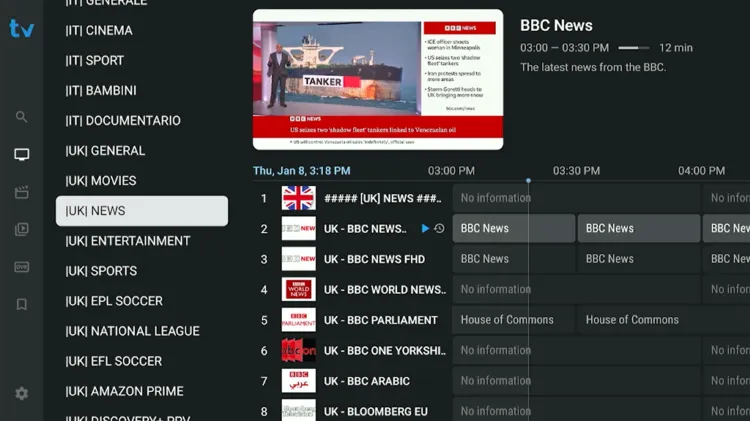Select channel UK - BBC ARABIC
Screen dimensions: 750x421
pos(367,381)
